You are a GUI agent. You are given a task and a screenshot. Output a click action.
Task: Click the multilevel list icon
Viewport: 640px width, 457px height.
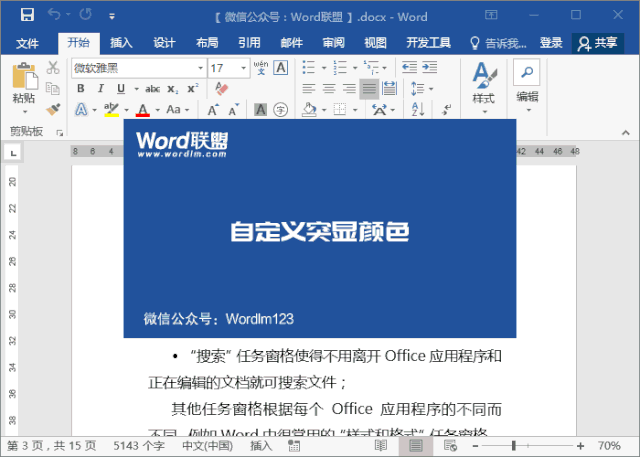point(371,67)
